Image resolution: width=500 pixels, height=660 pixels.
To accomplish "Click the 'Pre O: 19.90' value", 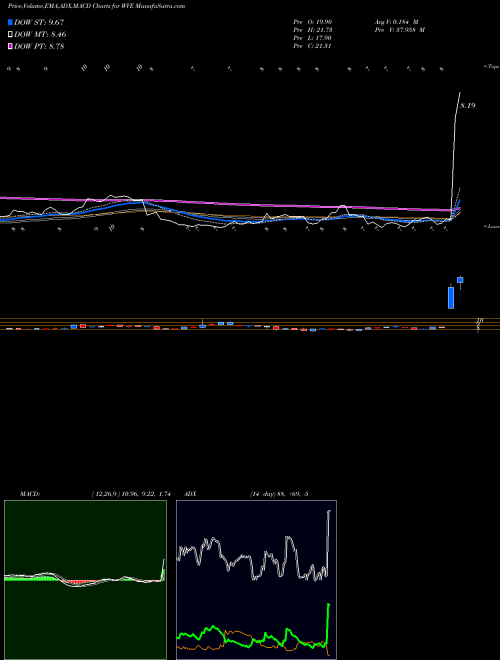I will 313,22.
